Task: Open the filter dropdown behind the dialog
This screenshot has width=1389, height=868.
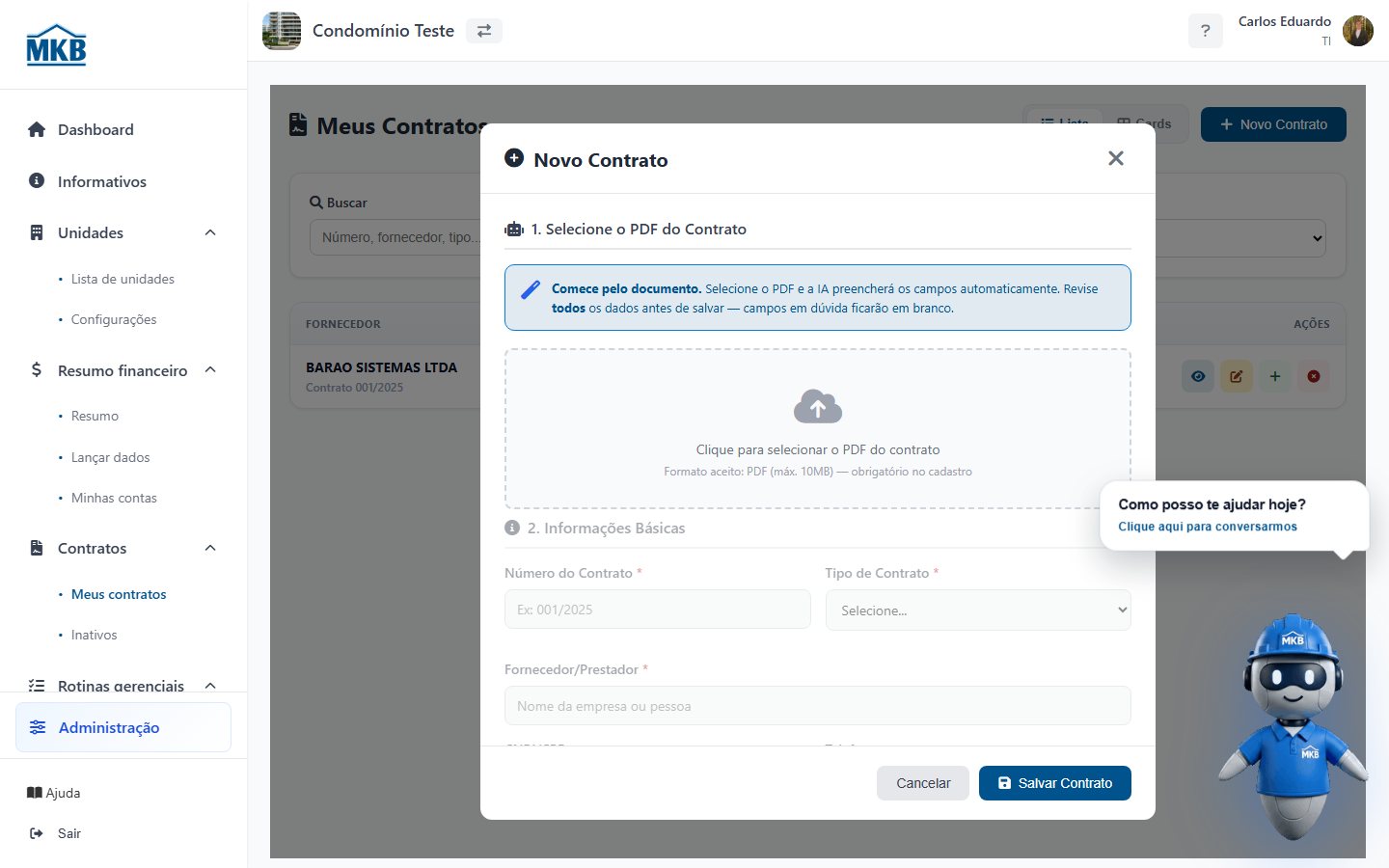Action: point(1240,238)
